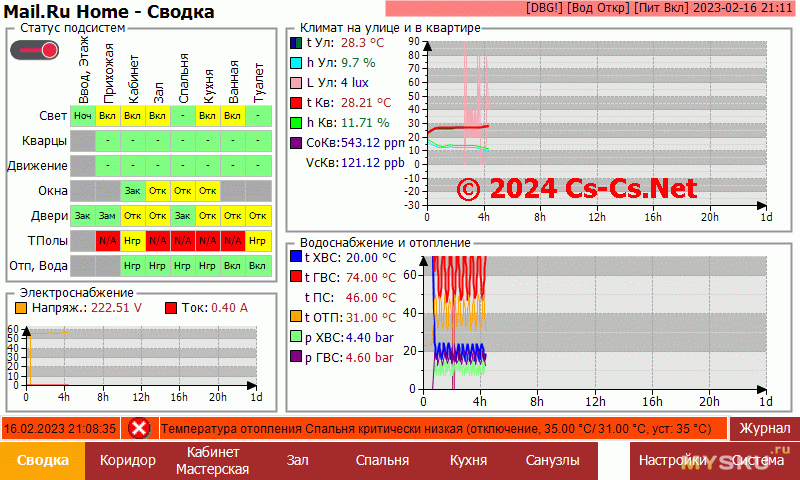Image resolution: width=800 pixels, height=480 pixels.
Task: Click the Водоснабжение и отопление chart
Action: coord(596,332)
